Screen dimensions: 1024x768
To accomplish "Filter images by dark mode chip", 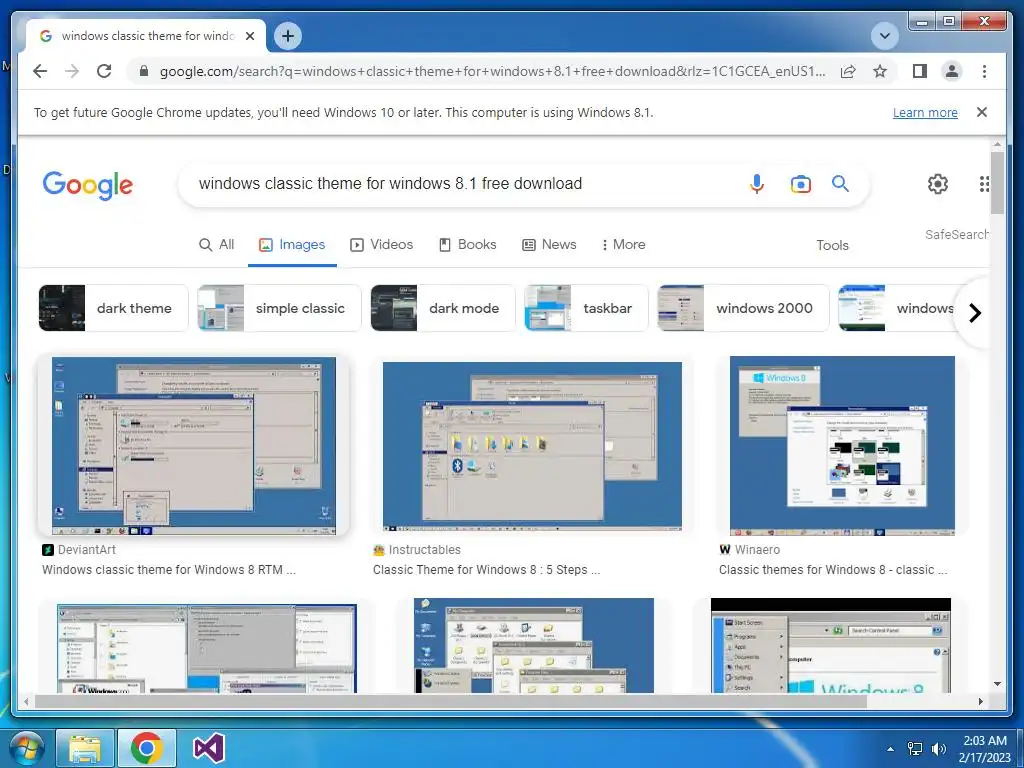I will point(443,308).
